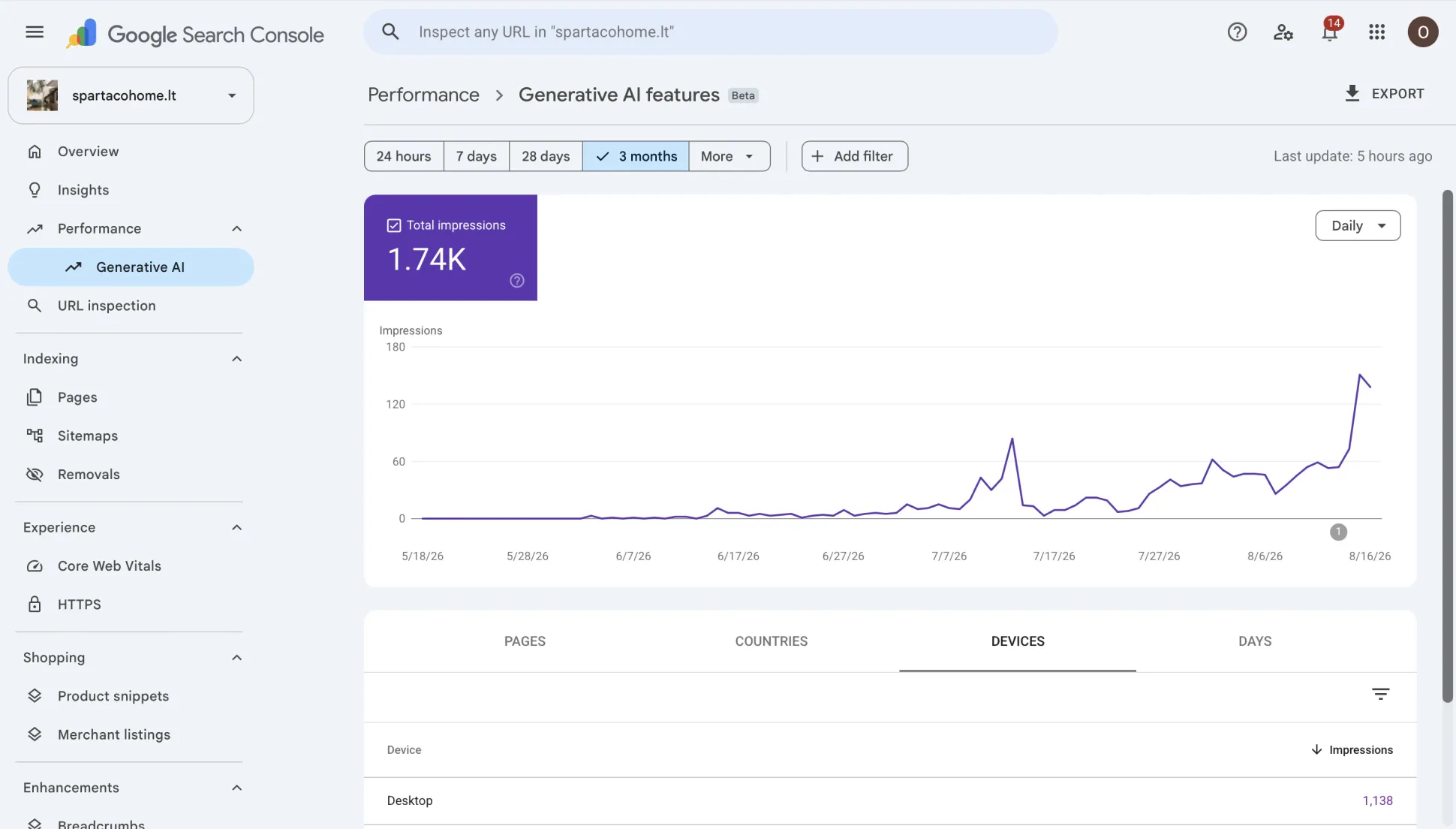Select the 3 months date range

coord(636,156)
